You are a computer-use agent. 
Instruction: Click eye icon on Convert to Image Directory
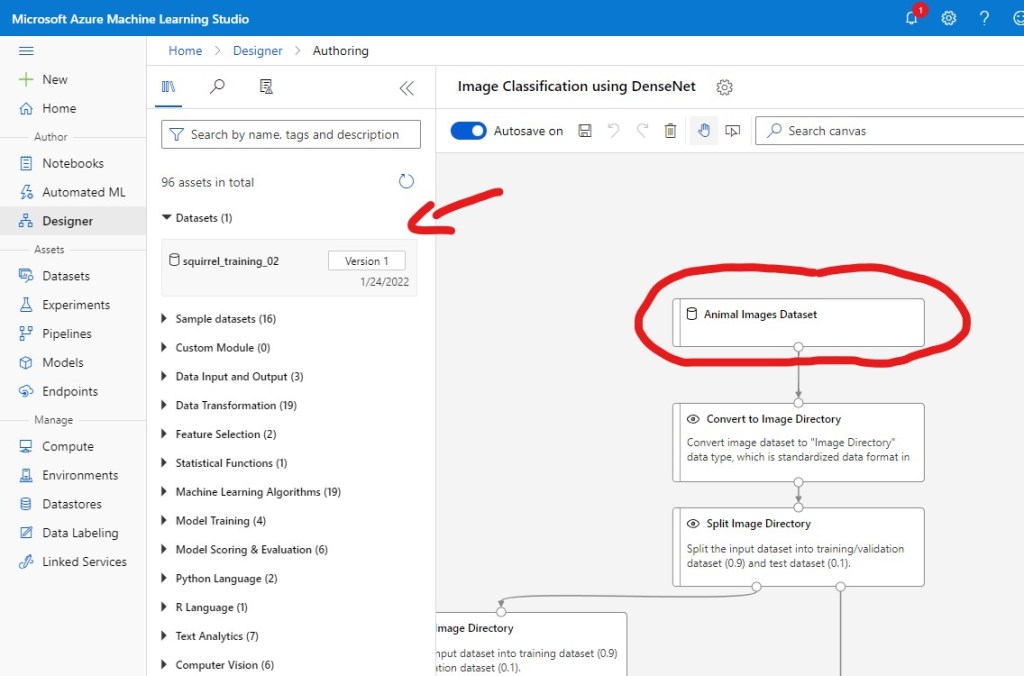693,419
